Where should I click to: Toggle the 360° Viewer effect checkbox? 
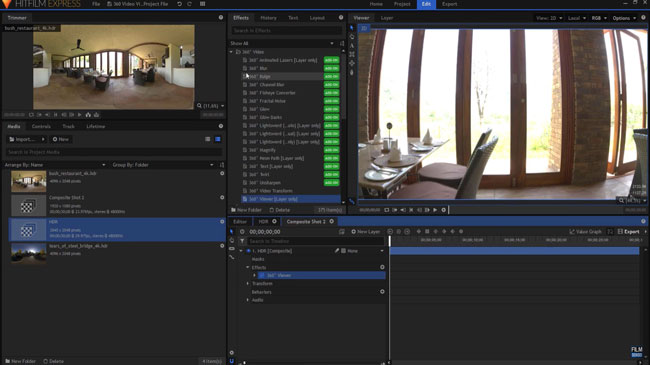[262, 275]
